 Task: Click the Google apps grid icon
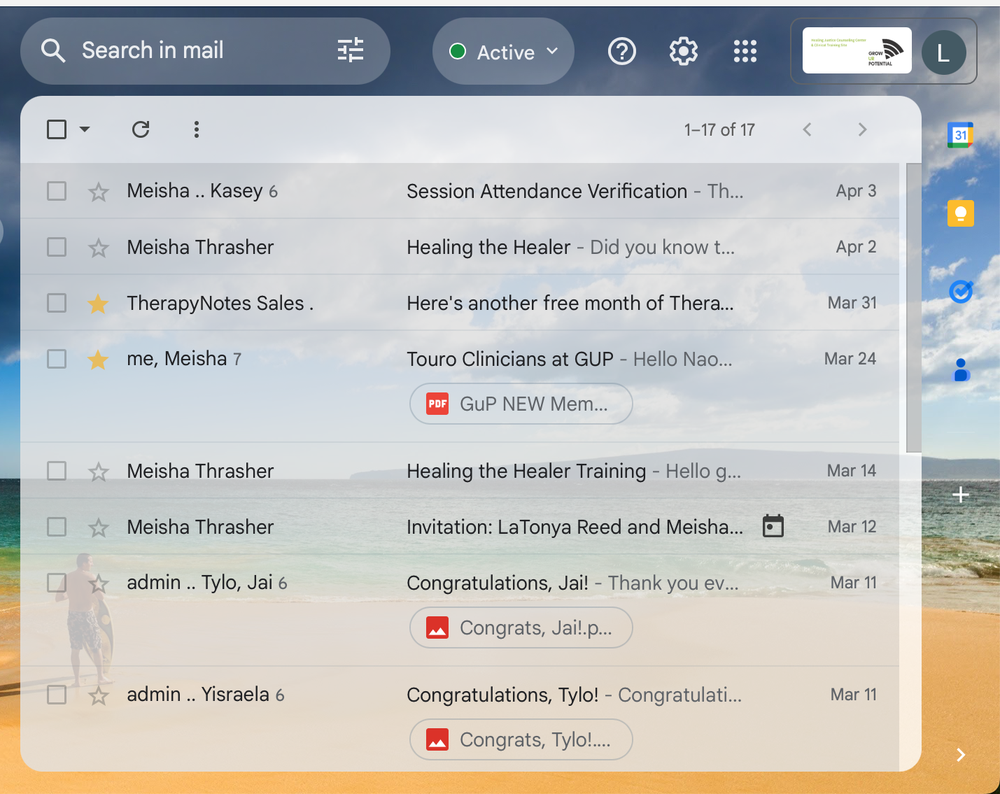point(745,52)
